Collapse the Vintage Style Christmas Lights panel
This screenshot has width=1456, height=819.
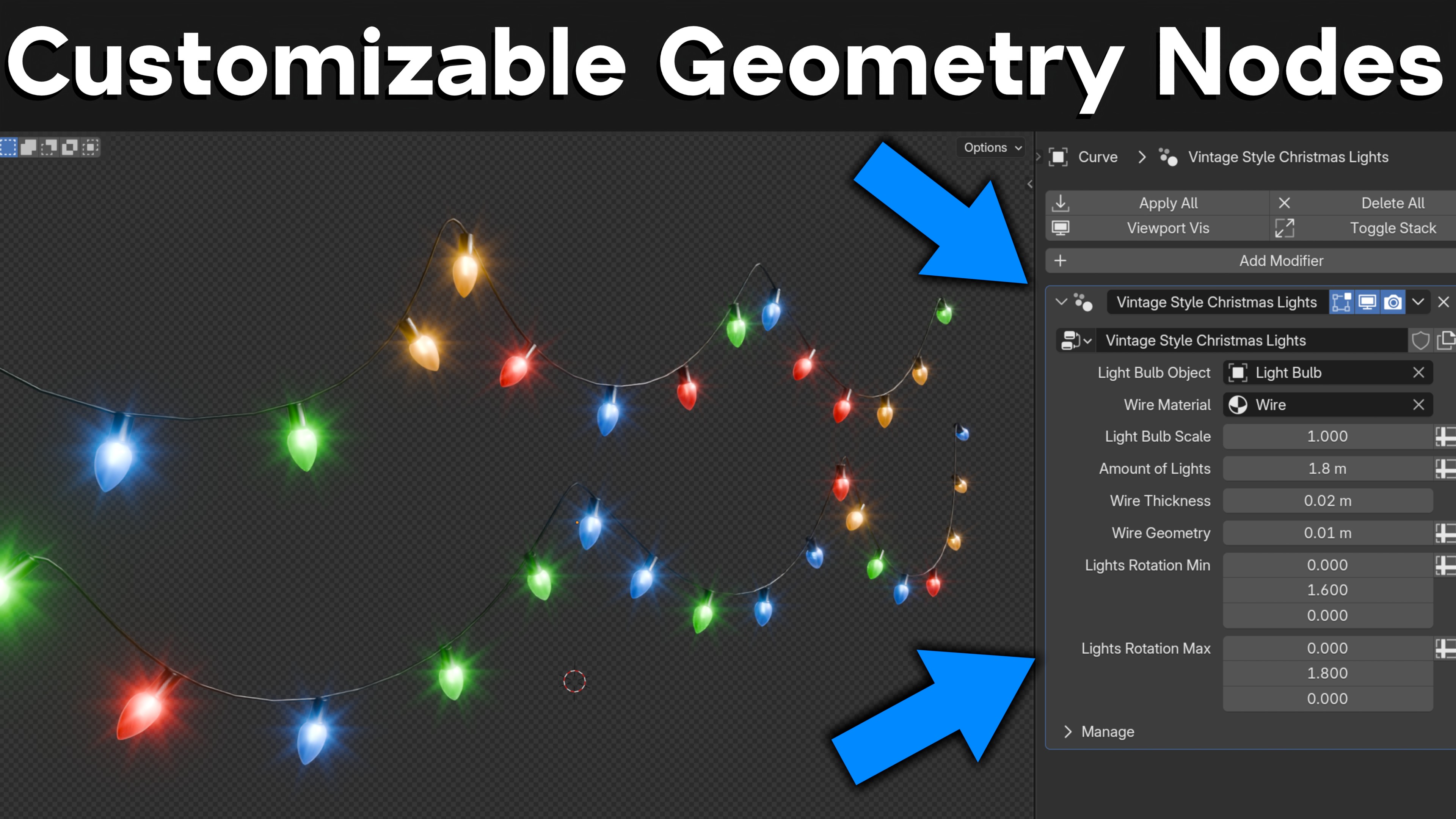(x=1061, y=303)
